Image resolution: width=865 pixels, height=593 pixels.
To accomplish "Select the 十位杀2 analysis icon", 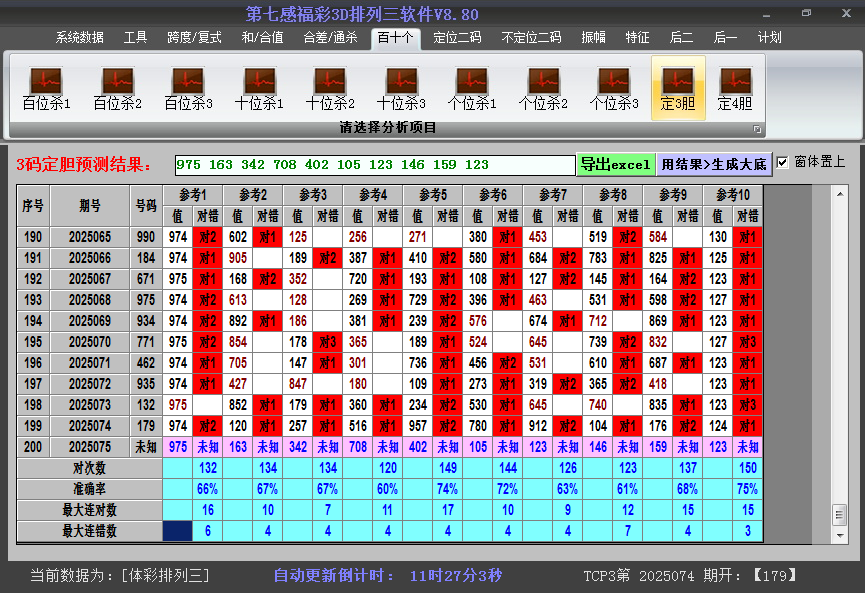I will [x=330, y=88].
